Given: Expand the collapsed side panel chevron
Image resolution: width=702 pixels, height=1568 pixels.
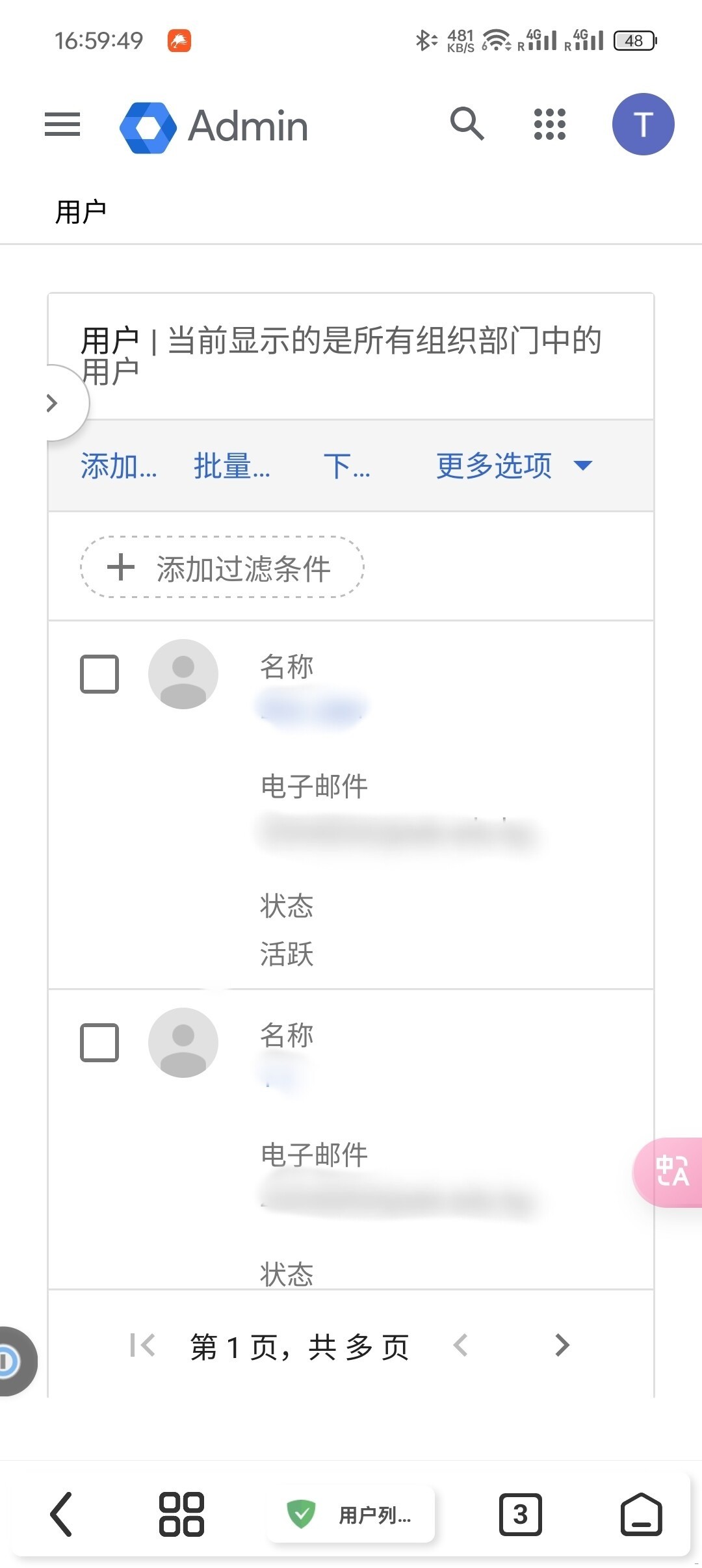Looking at the screenshot, I should [x=53, y=403].
